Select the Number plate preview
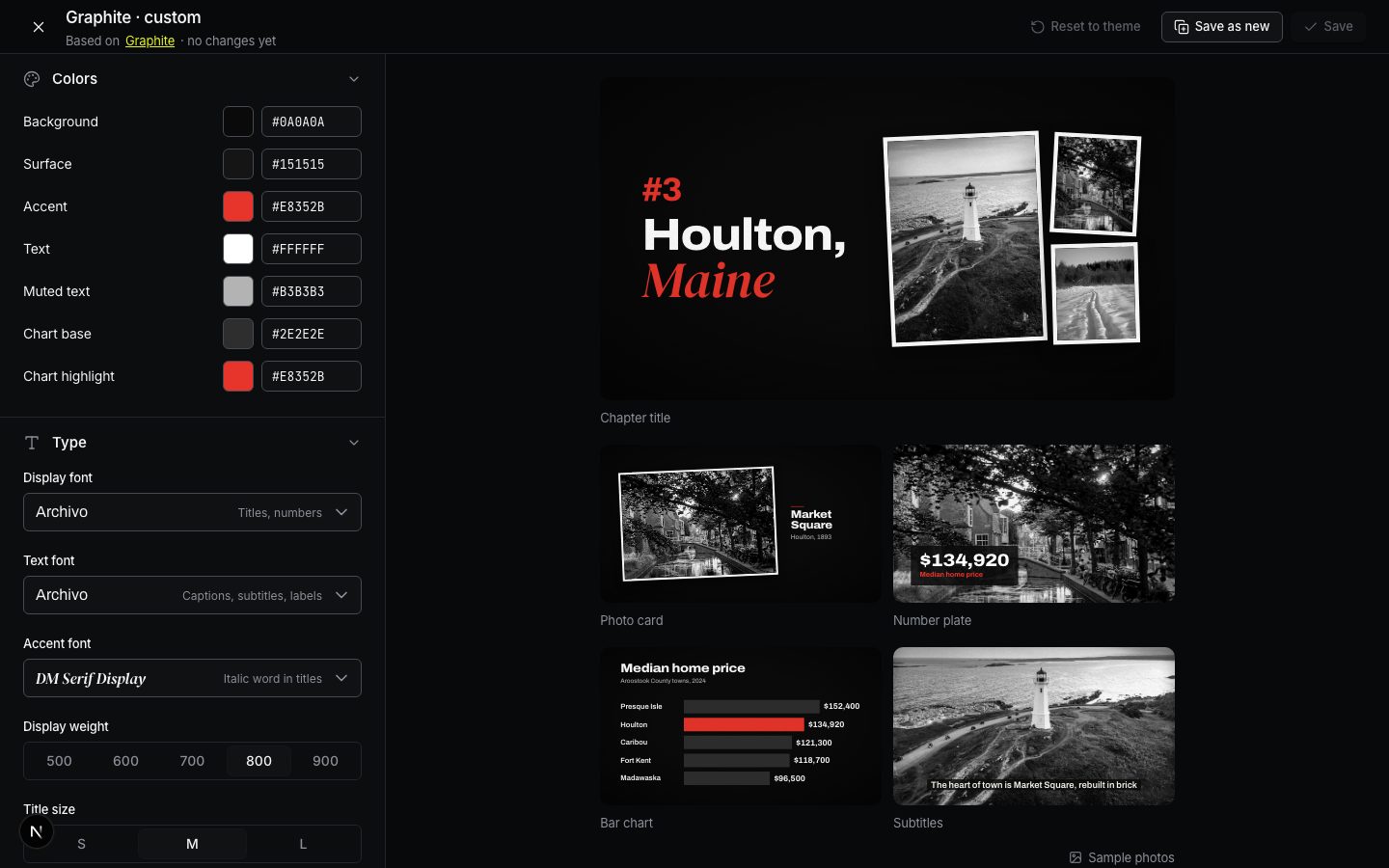1389x868 pixels. click(1034, 524)
